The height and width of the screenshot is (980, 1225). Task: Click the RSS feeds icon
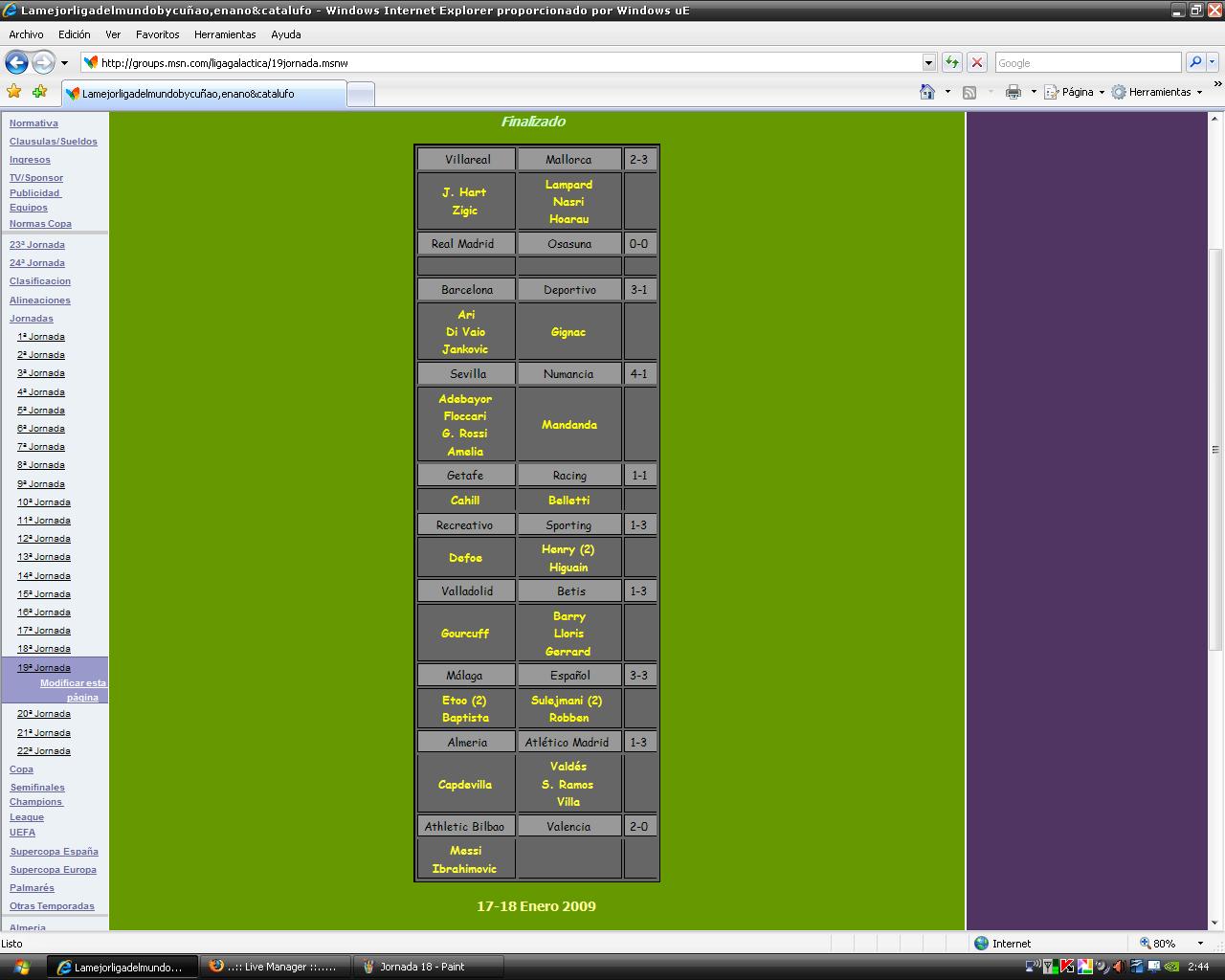point(969,92)
